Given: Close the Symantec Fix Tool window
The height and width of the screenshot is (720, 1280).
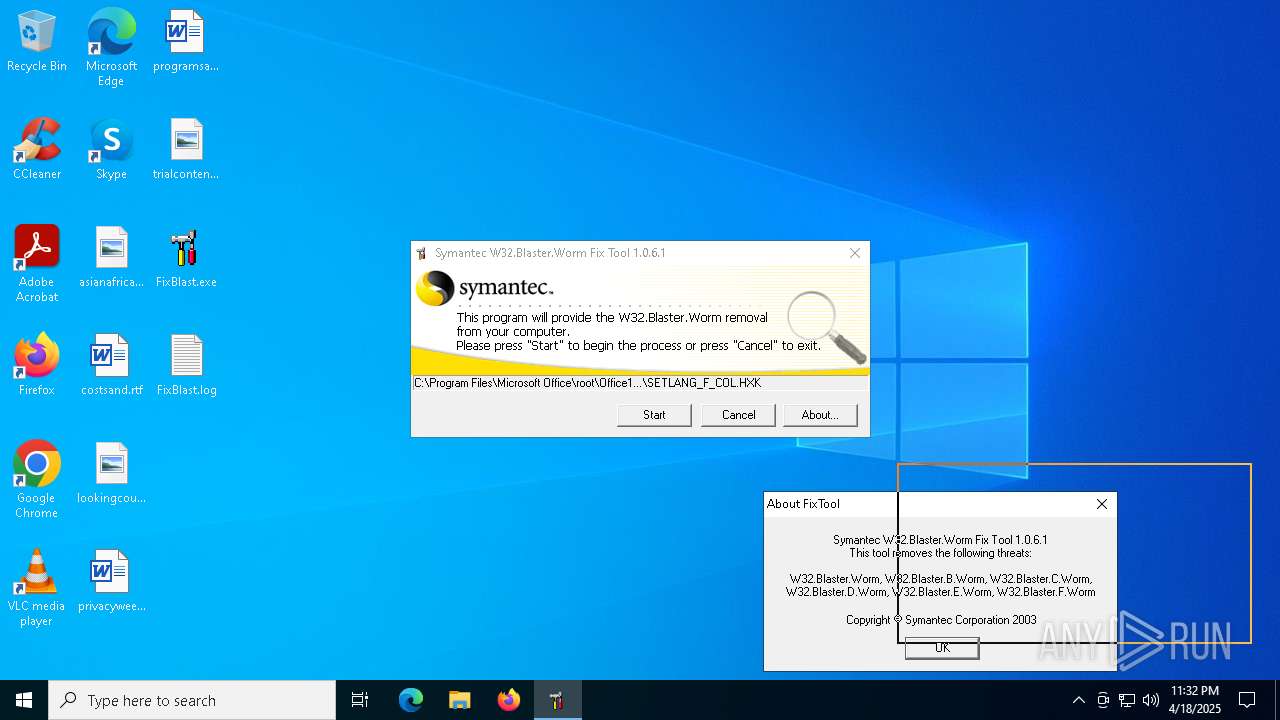Looking at the screenshot, I should click(855, 253).
